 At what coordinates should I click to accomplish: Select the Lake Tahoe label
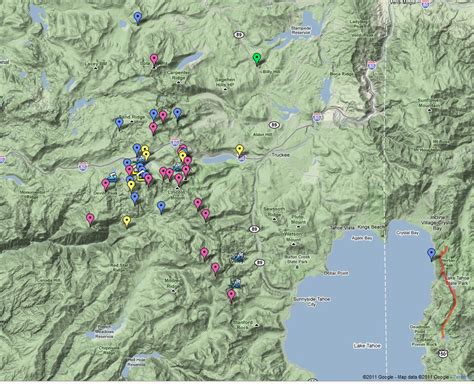(367, 346)
